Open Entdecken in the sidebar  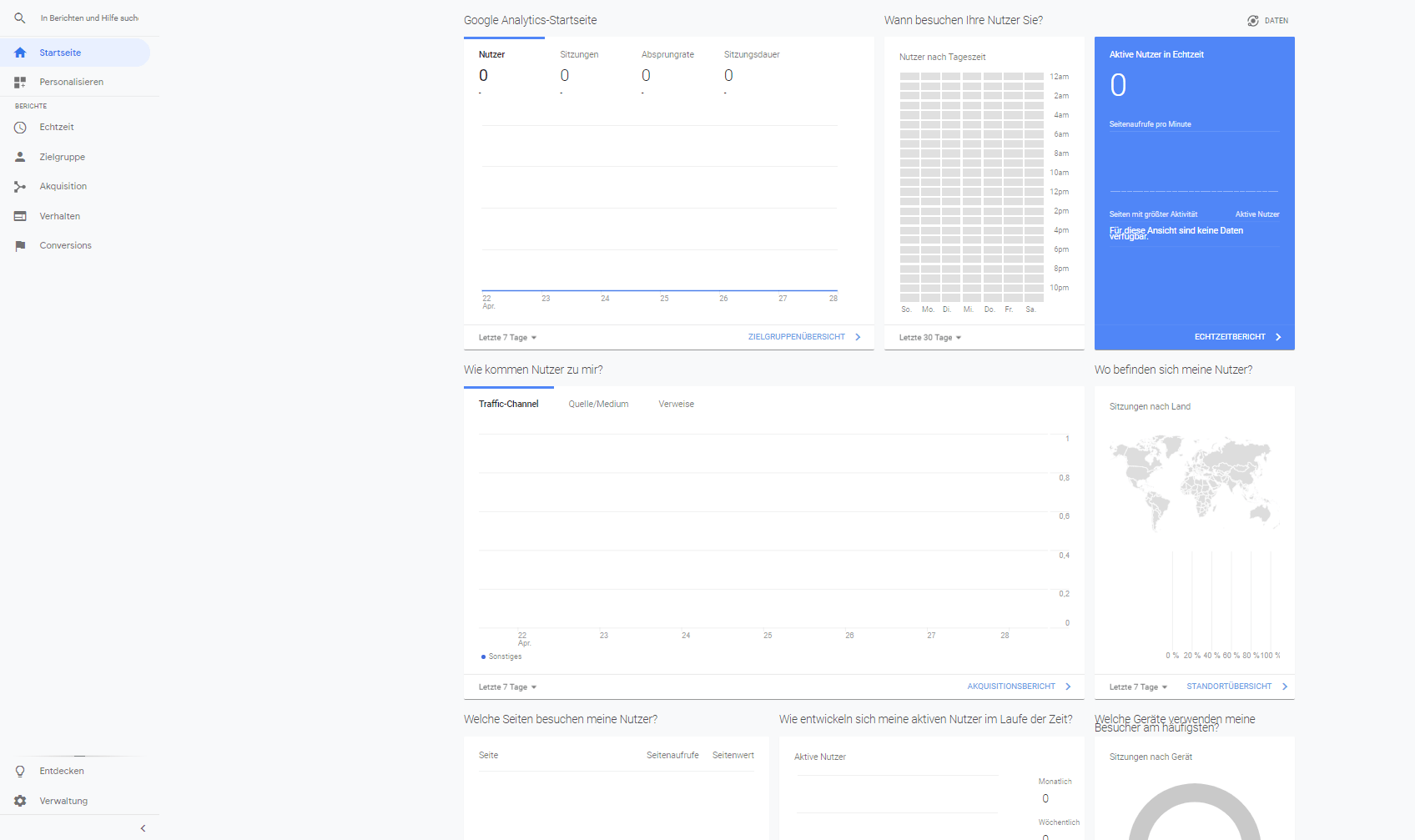pyautogui.click(x=75, y=772)
